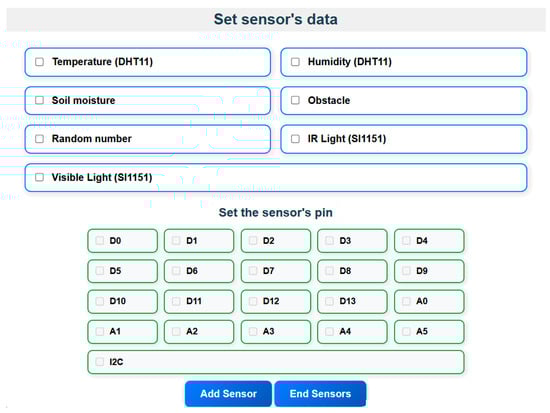Select the Soil moisture checkbox
The image size is (550, 413).
(x=40, y=100)
